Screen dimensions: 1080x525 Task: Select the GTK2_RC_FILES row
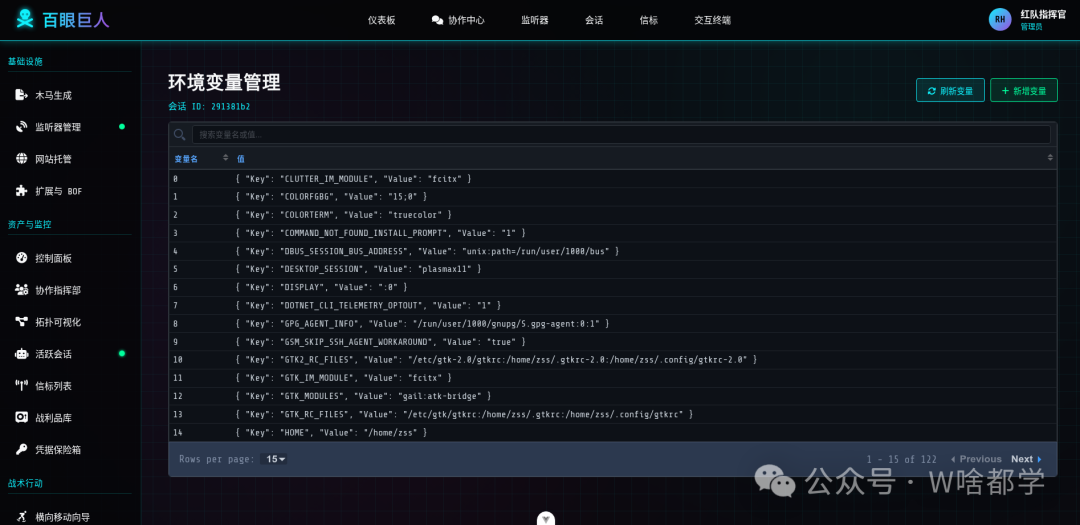(613, 360)
